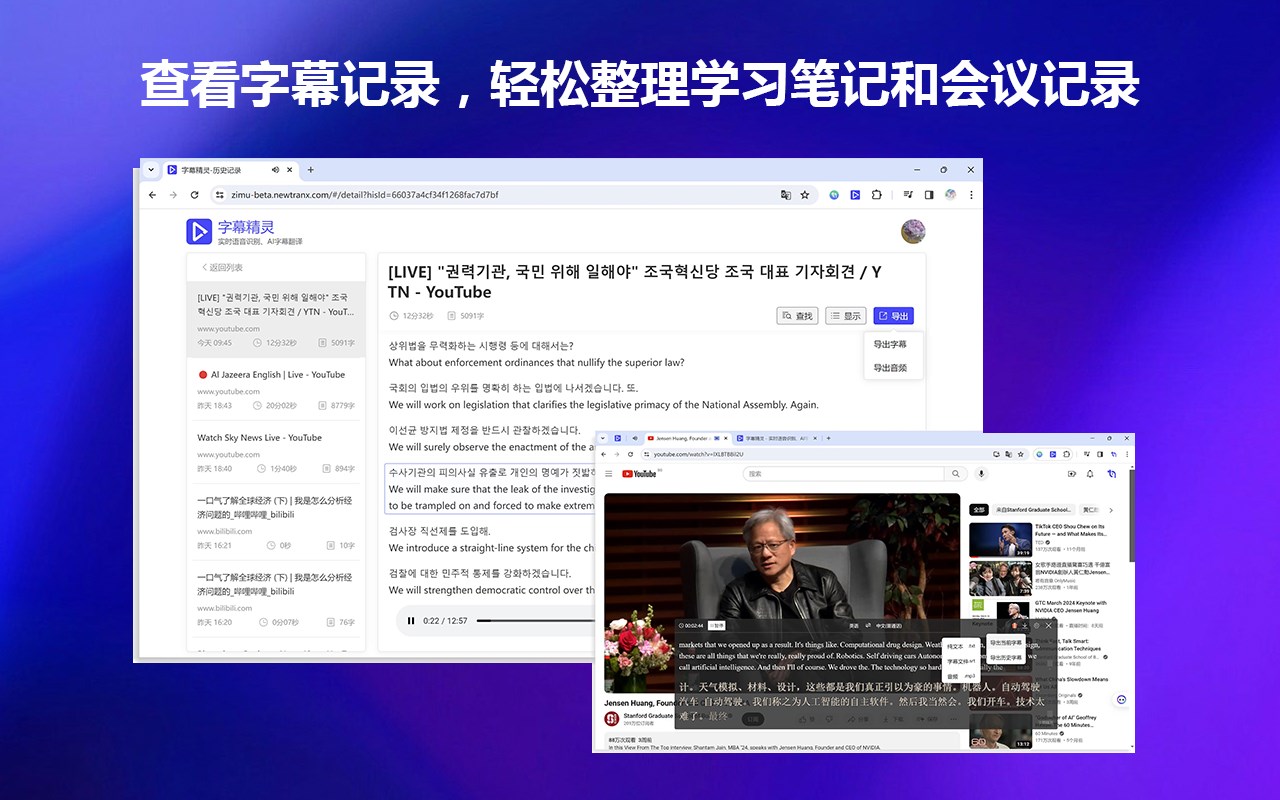Click the 字幕精灵 logo icon

(x=199, y=231)
